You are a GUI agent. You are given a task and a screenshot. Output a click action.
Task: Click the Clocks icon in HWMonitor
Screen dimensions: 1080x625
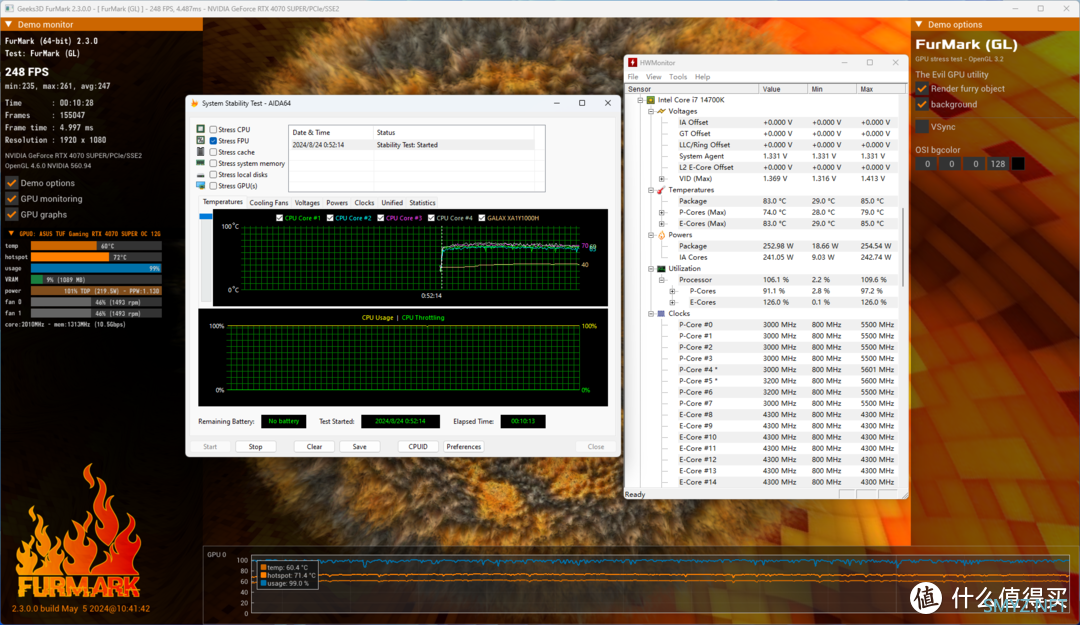click(x=661, y=314)
